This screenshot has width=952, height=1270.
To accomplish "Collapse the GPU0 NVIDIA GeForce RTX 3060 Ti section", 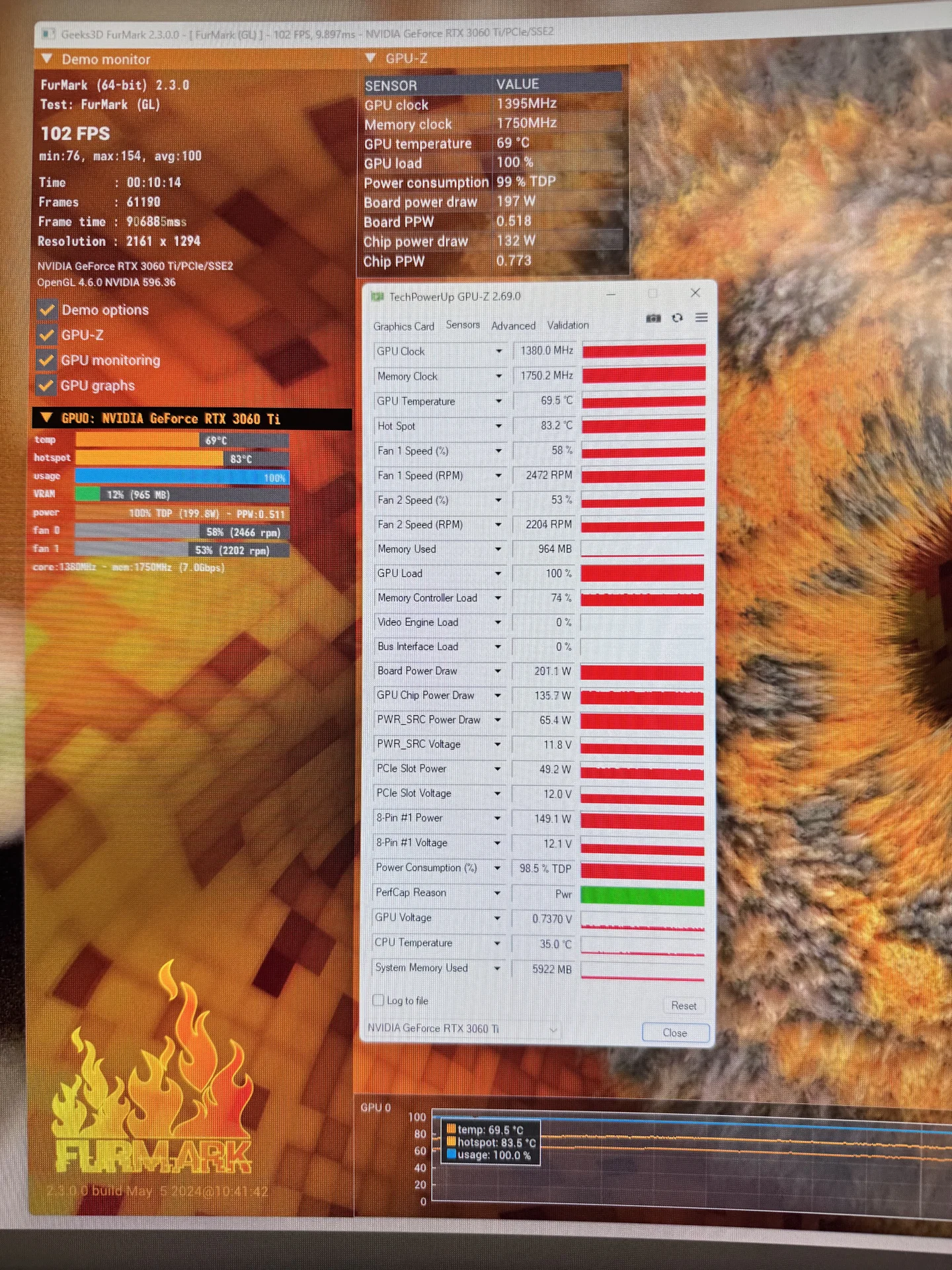I will coord(46,418).
